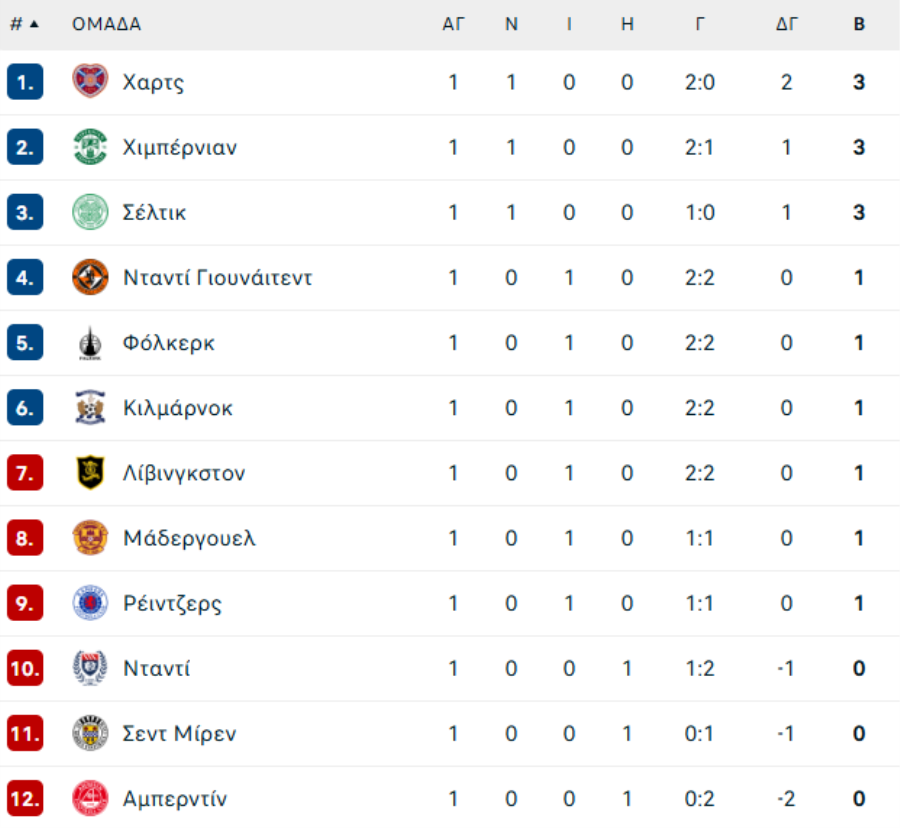Click the Σεντ Μίρεν crest icon
This screenshot has height=828, width=900.
(90, 733)
